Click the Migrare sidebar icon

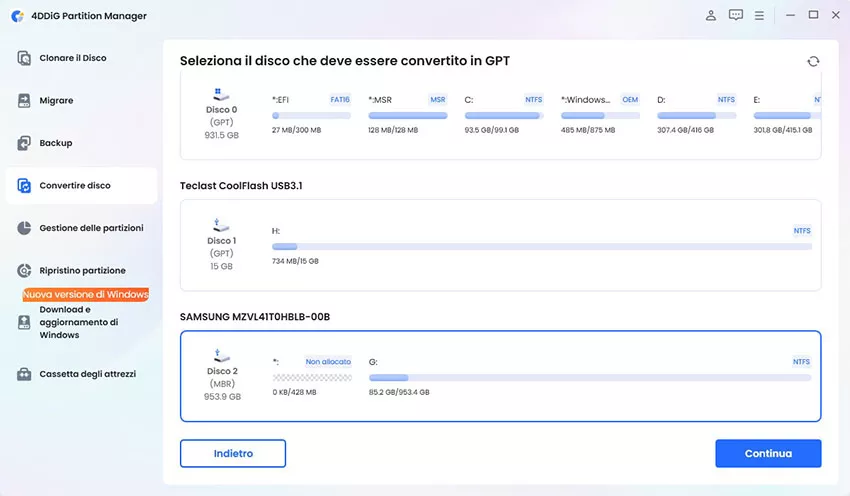coord(25,101)
